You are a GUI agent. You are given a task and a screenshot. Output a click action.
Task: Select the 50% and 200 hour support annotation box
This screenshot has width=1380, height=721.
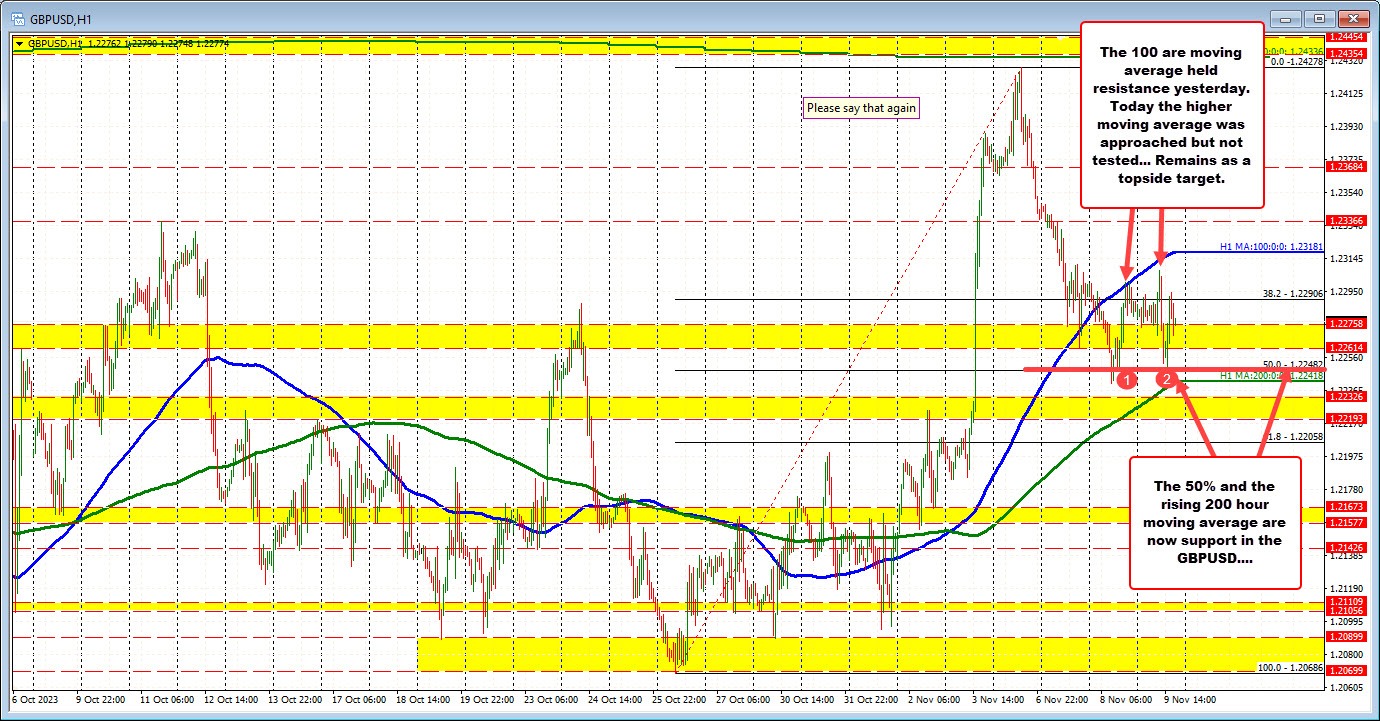[1214, 521]
